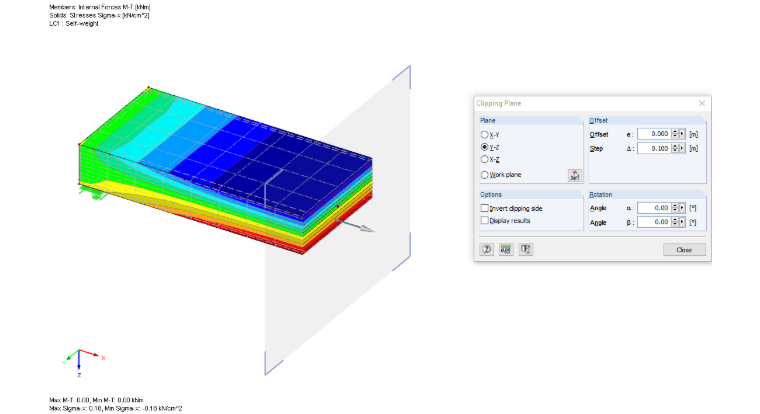Click 'Solids: Stresses Sigma-x' header text
This screenshot has width=760, height=414.
point(99,16)
